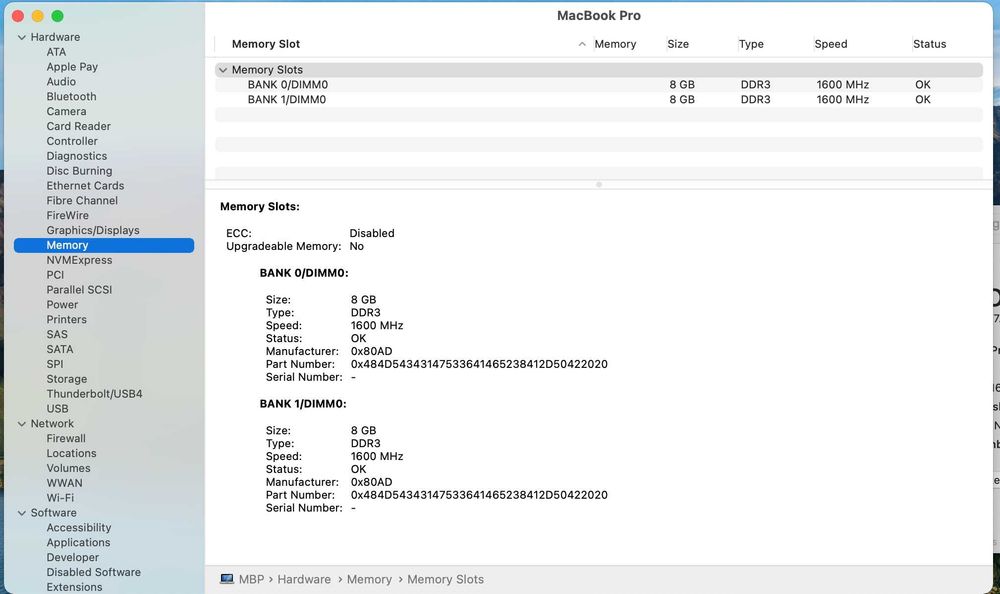This screenshot has height=594, width=1000.
Task: Click MBP in the path bar
Action: click(251, 579)
